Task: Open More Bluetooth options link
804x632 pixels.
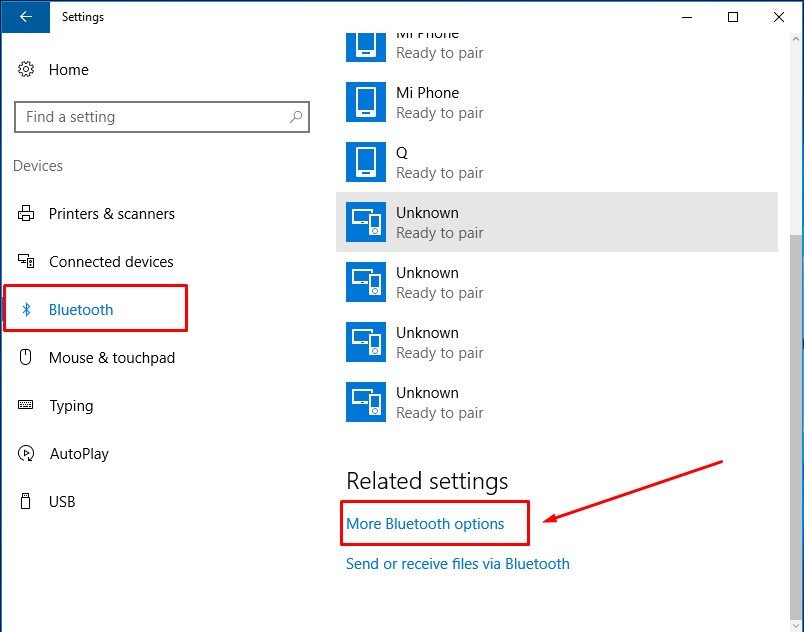Action: point(425,523)
